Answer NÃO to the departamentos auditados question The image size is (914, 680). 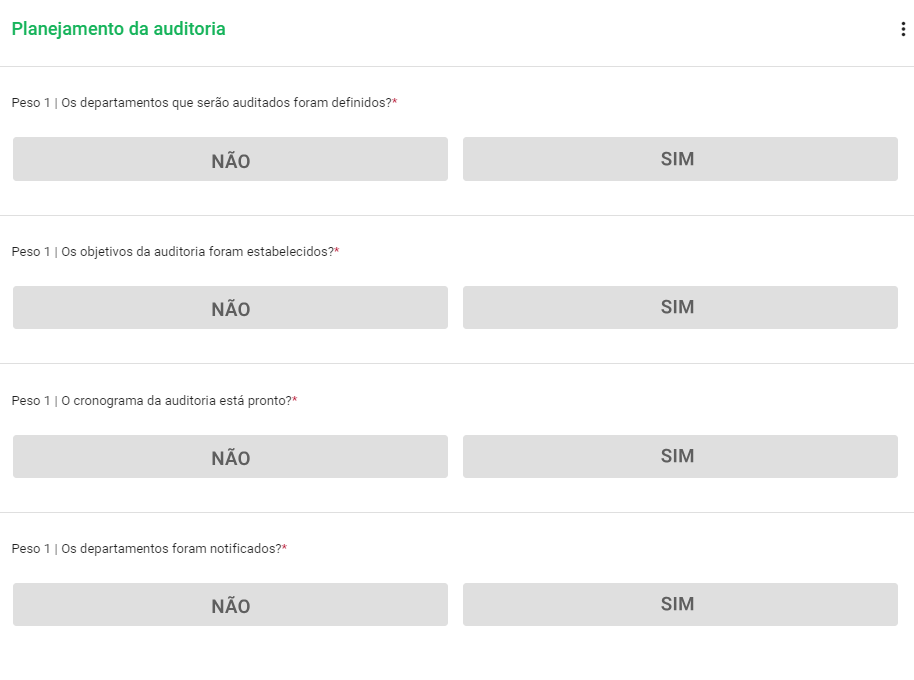point(229,158)
